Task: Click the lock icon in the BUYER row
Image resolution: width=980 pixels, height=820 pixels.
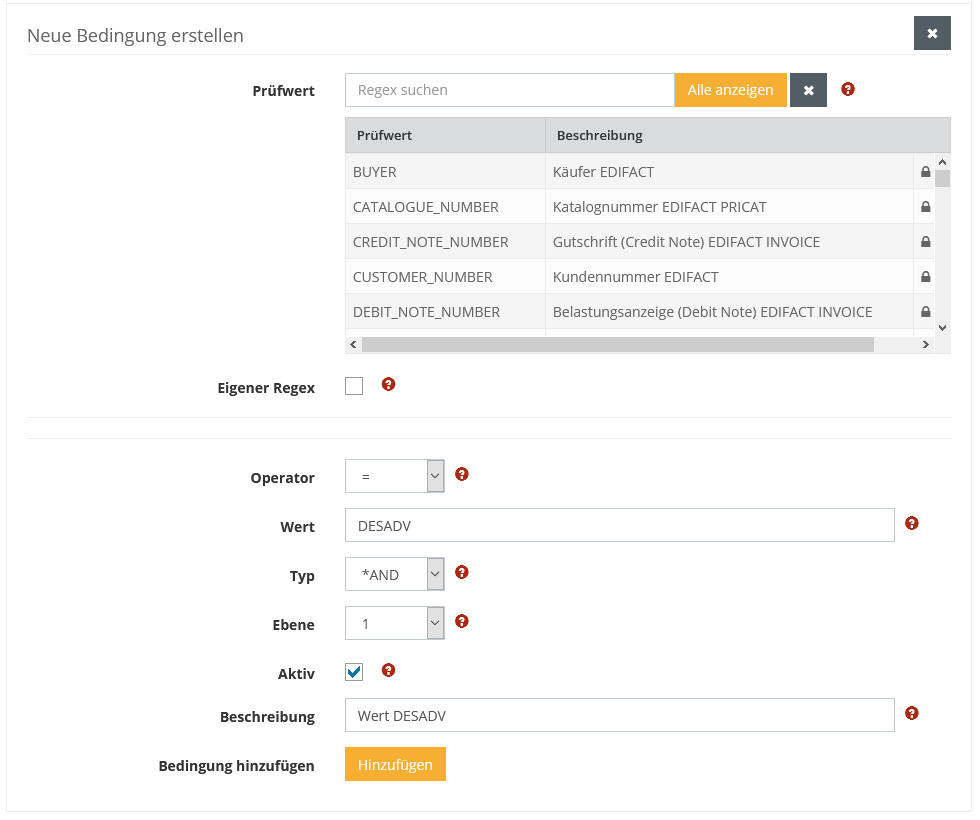Action: click(x=925, y=172)
